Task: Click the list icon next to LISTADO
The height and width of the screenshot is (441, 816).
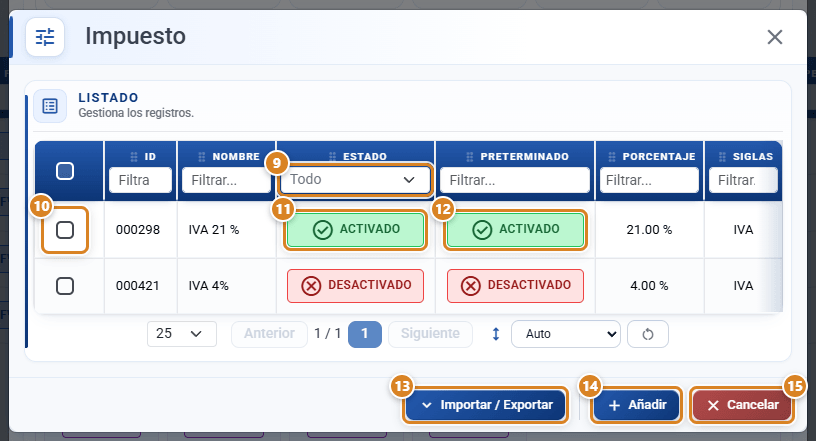Action: (x=50, y=106)
